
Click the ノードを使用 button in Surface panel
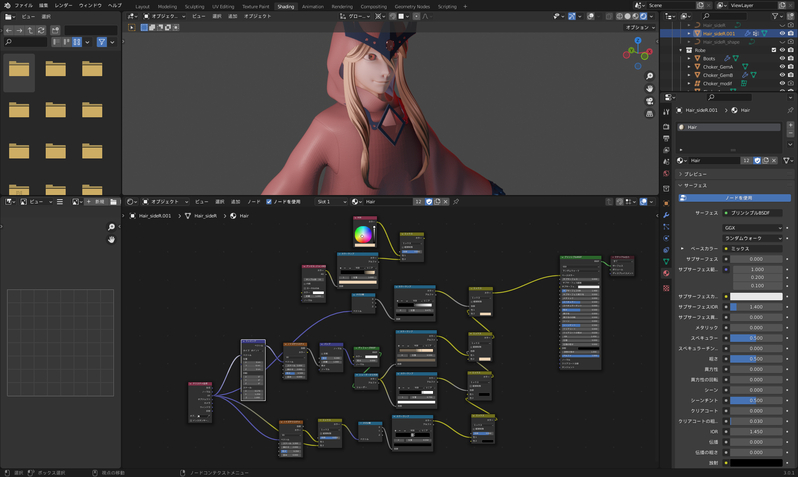click(735, 198)
